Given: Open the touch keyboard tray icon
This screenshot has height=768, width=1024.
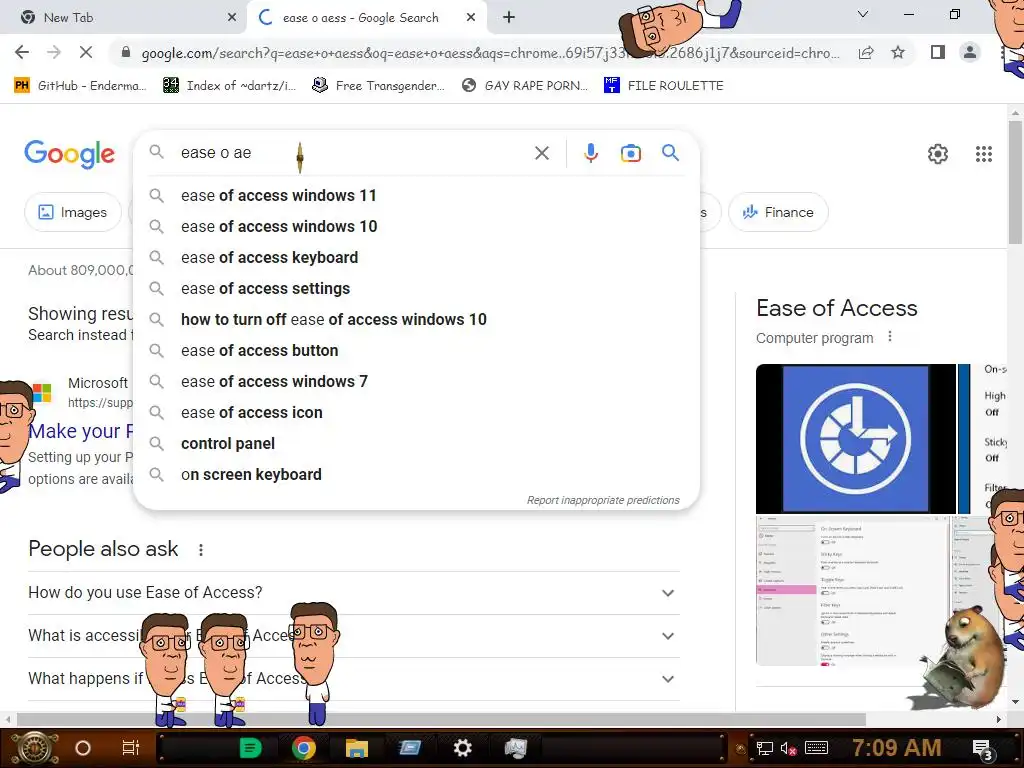Looking at the screenshot, I should coord(816,748).
